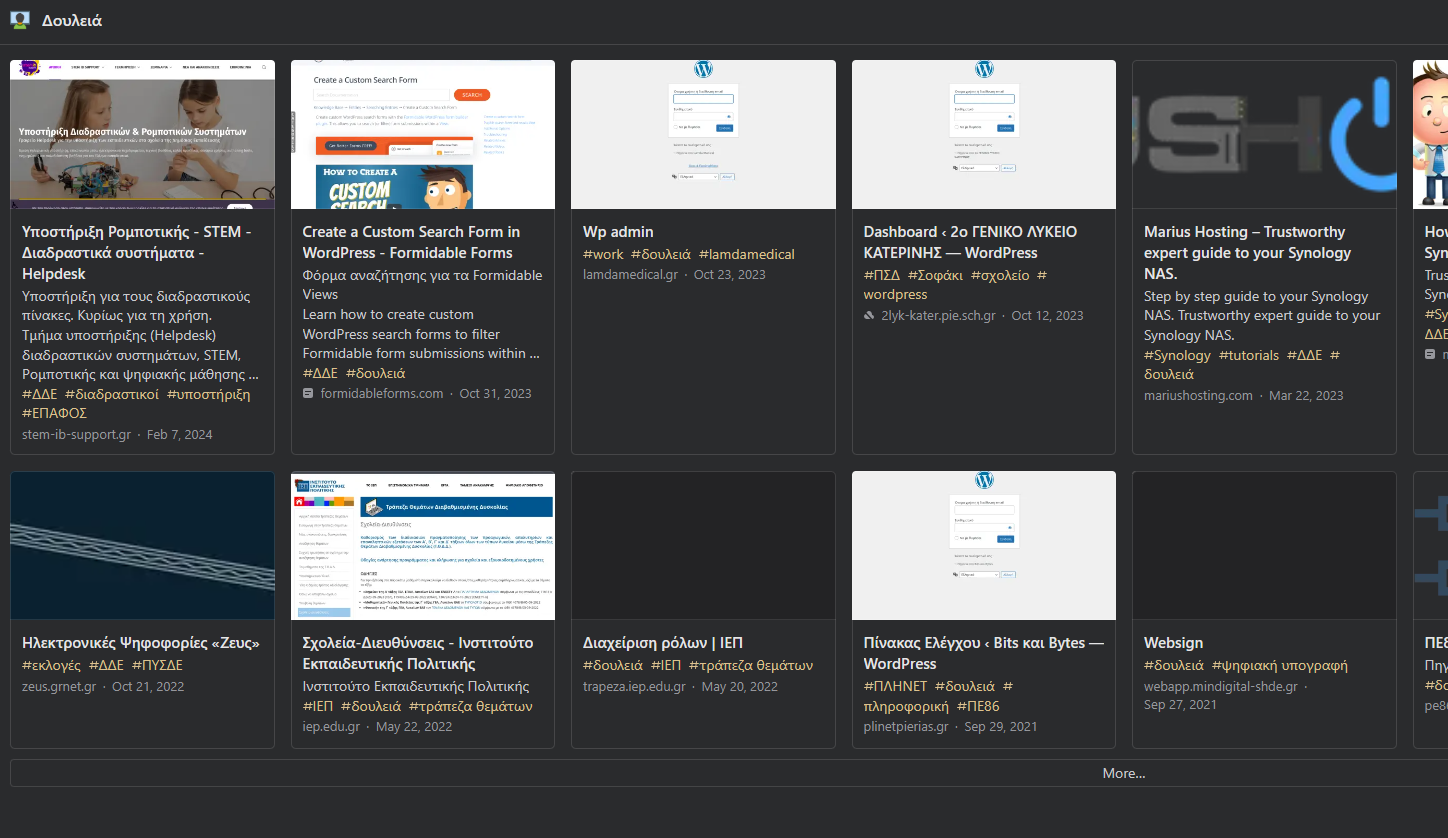Image resolution: width=1448 pixels, height=838 pixels.
Task: Click the plinetpierias.gr domain text
Action: (x=906, y=727)
